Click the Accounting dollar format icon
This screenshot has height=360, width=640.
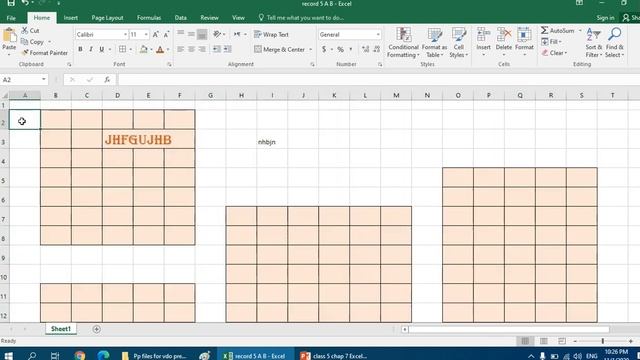(x=324, y=49)
